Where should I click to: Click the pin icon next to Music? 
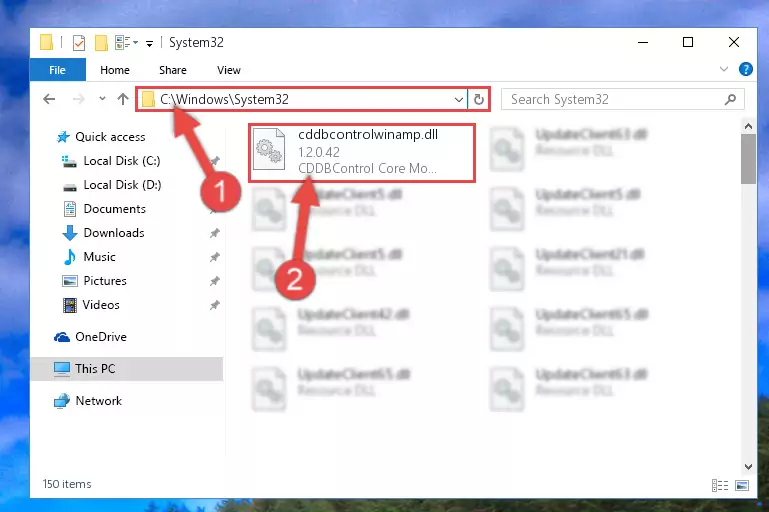point(215,257)
